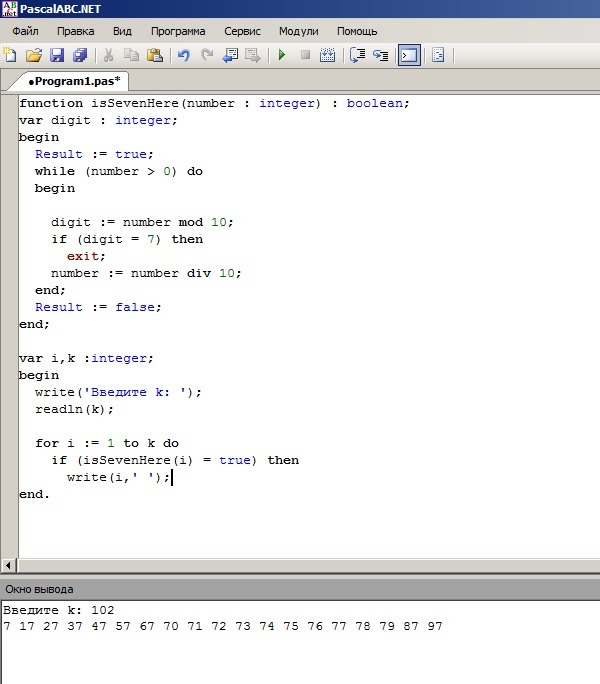
Task: Click the Paste clipboard icon
Action: pyautogui.click(x=154, y=55)
